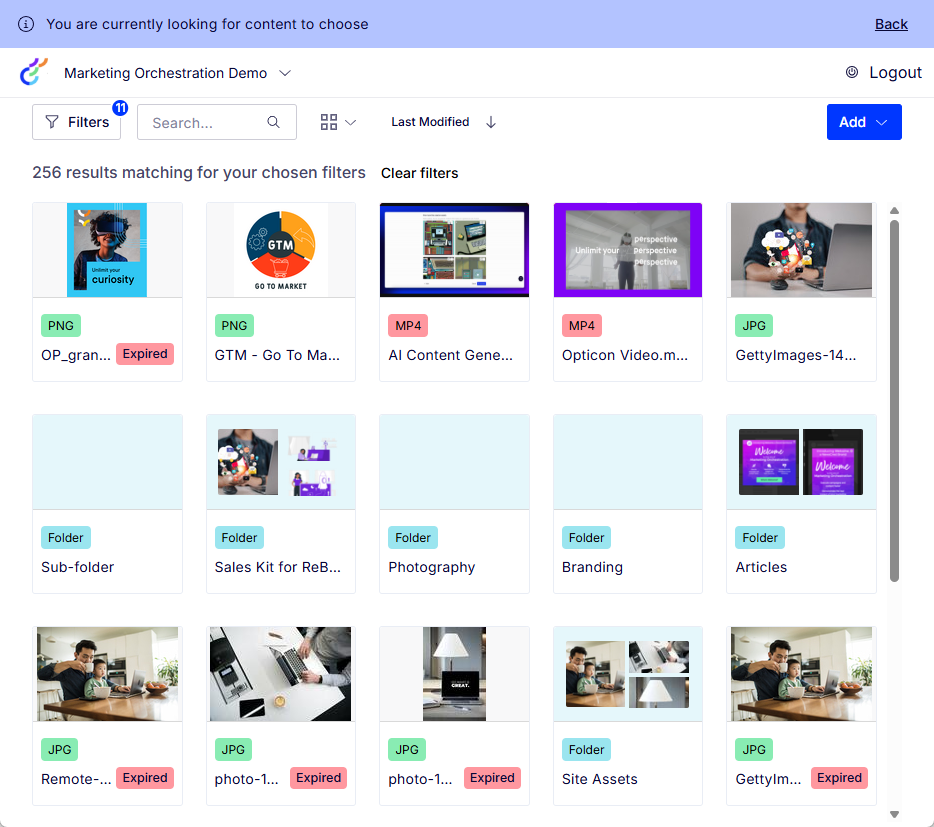Click the funnel icon on Filters
The width and height of the screenshot is (934, 827).
52,122
